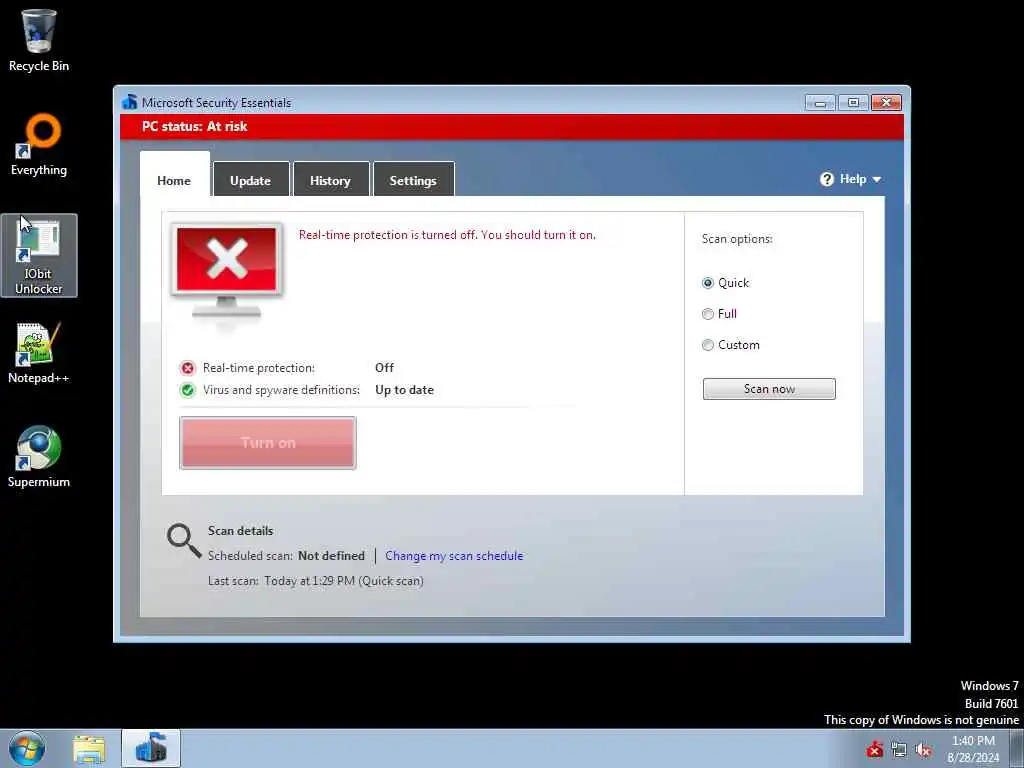1024x768 pixels.
Task: Click the red monitor X status icon
Action: point(226,270)
